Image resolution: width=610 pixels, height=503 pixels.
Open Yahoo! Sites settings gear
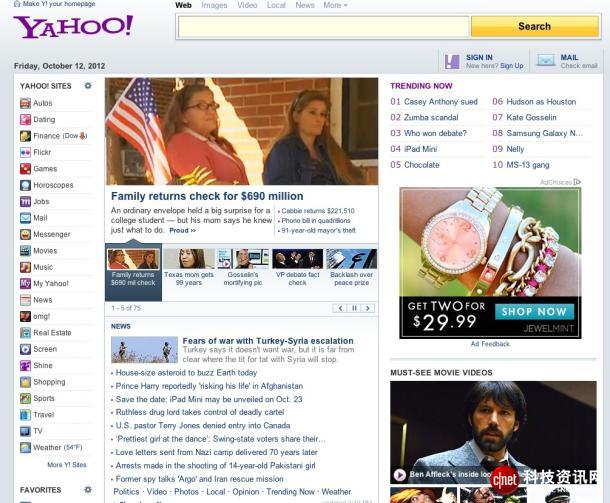(x=88, y=86)
